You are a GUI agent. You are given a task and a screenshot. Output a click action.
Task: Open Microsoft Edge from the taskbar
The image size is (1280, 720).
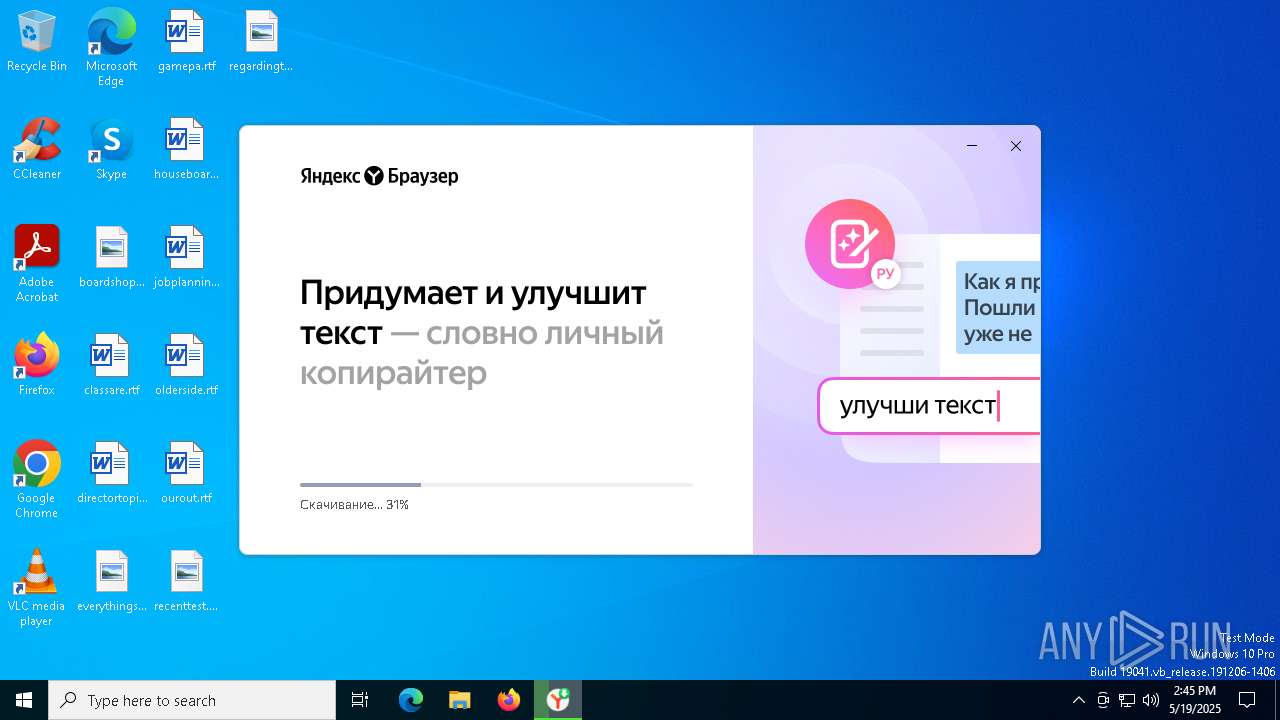pyautogui.click(x=411, y=700)
